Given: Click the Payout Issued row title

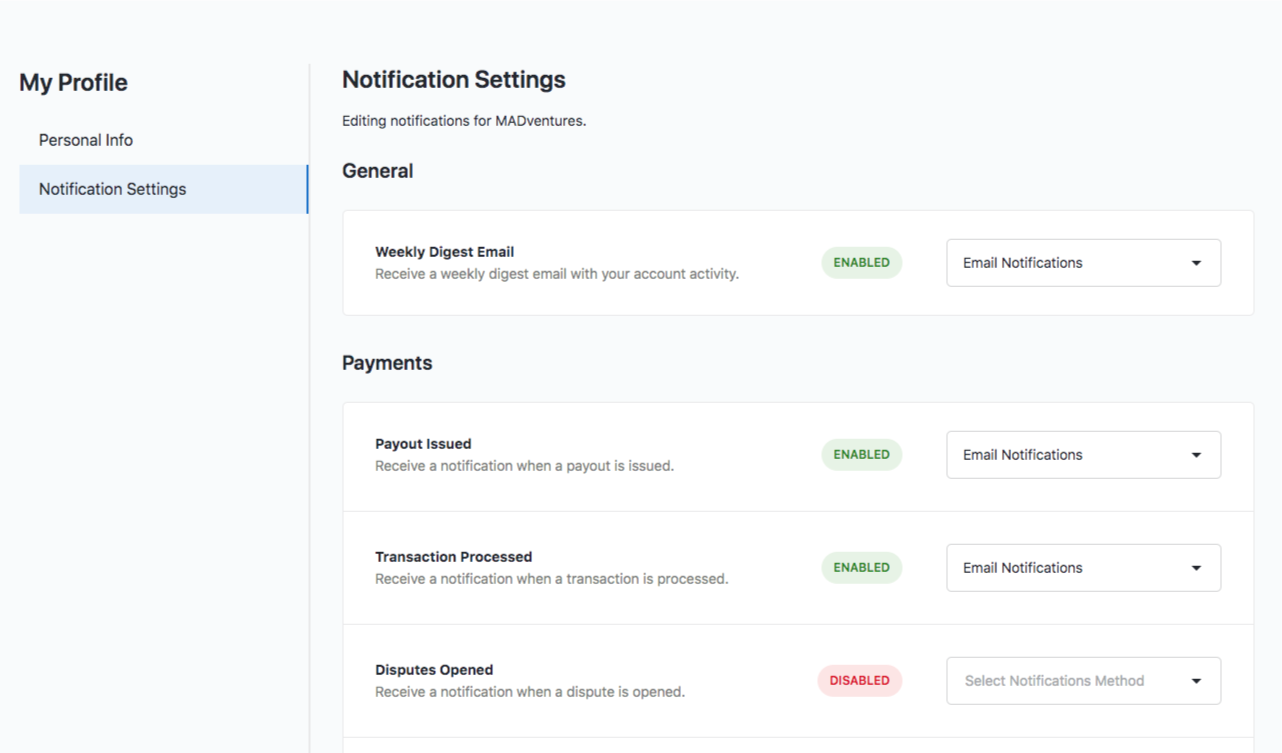Looking at the screenshot, I should tap(423, 444).
